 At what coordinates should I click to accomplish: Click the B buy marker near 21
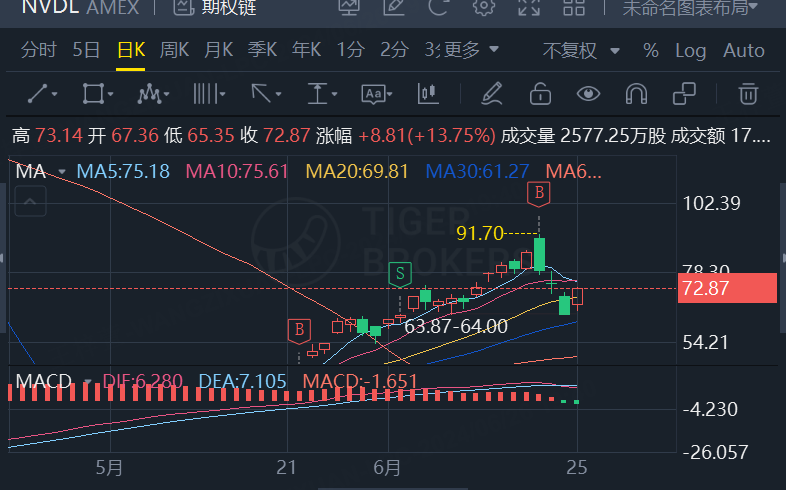299,331
